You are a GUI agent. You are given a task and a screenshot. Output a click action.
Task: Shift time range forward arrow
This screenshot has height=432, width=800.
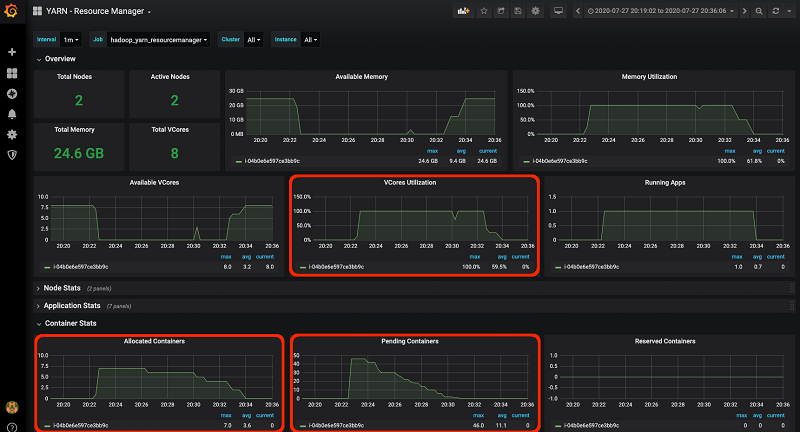pyautogui.click(x=744, y=11)
